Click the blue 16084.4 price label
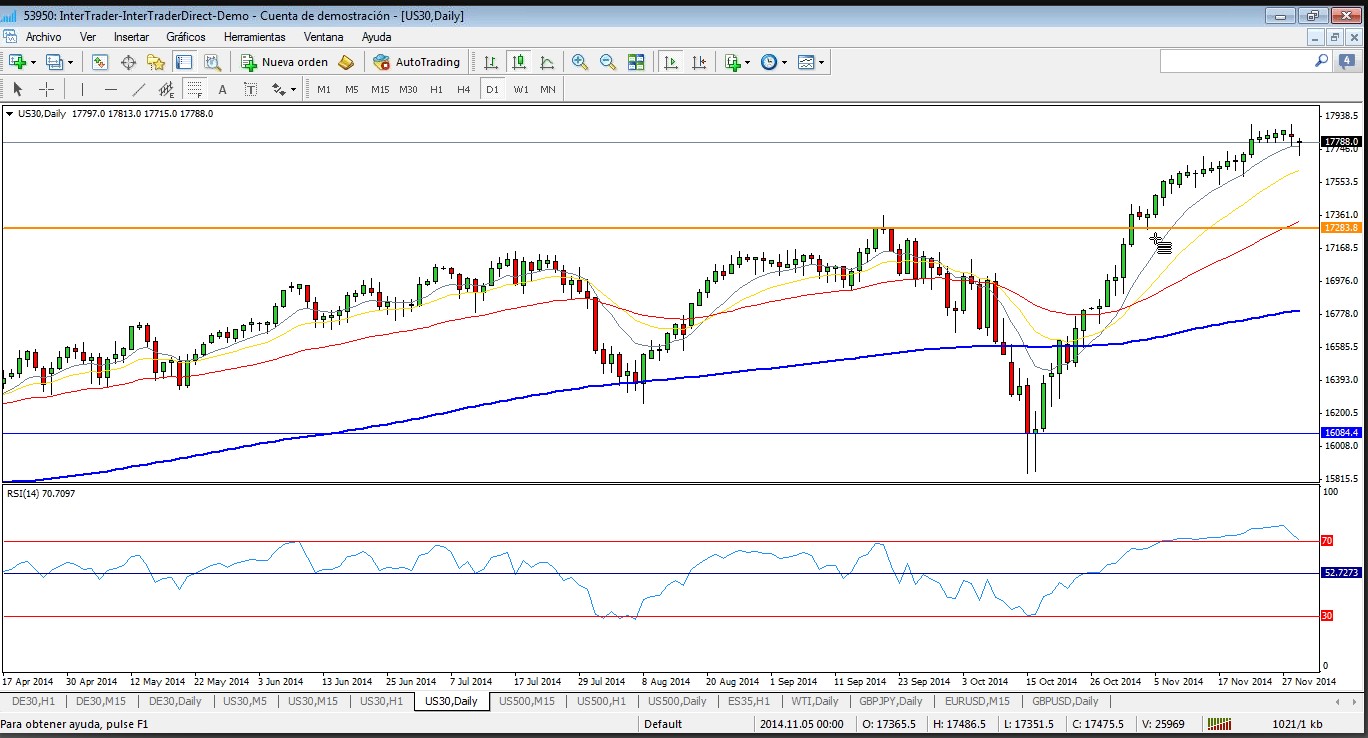Image resolution: width=1368 pixels, height=738 pixels. point(1341,433)
